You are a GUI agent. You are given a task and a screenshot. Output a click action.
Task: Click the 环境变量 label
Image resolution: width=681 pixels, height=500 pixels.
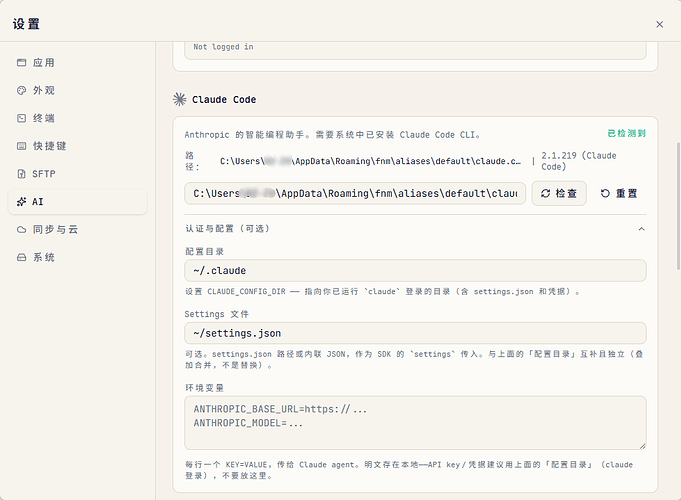(205, 388)
